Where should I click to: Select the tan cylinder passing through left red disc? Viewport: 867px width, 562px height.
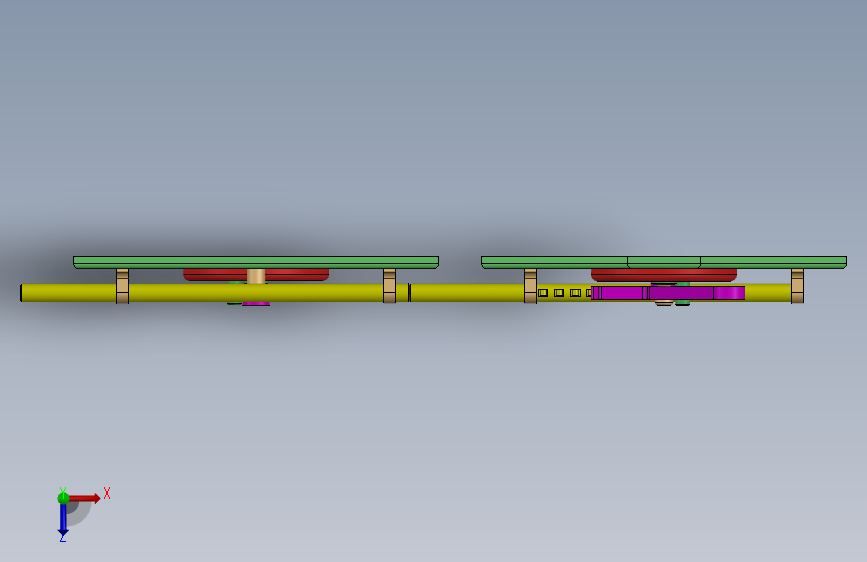[256, 277]
